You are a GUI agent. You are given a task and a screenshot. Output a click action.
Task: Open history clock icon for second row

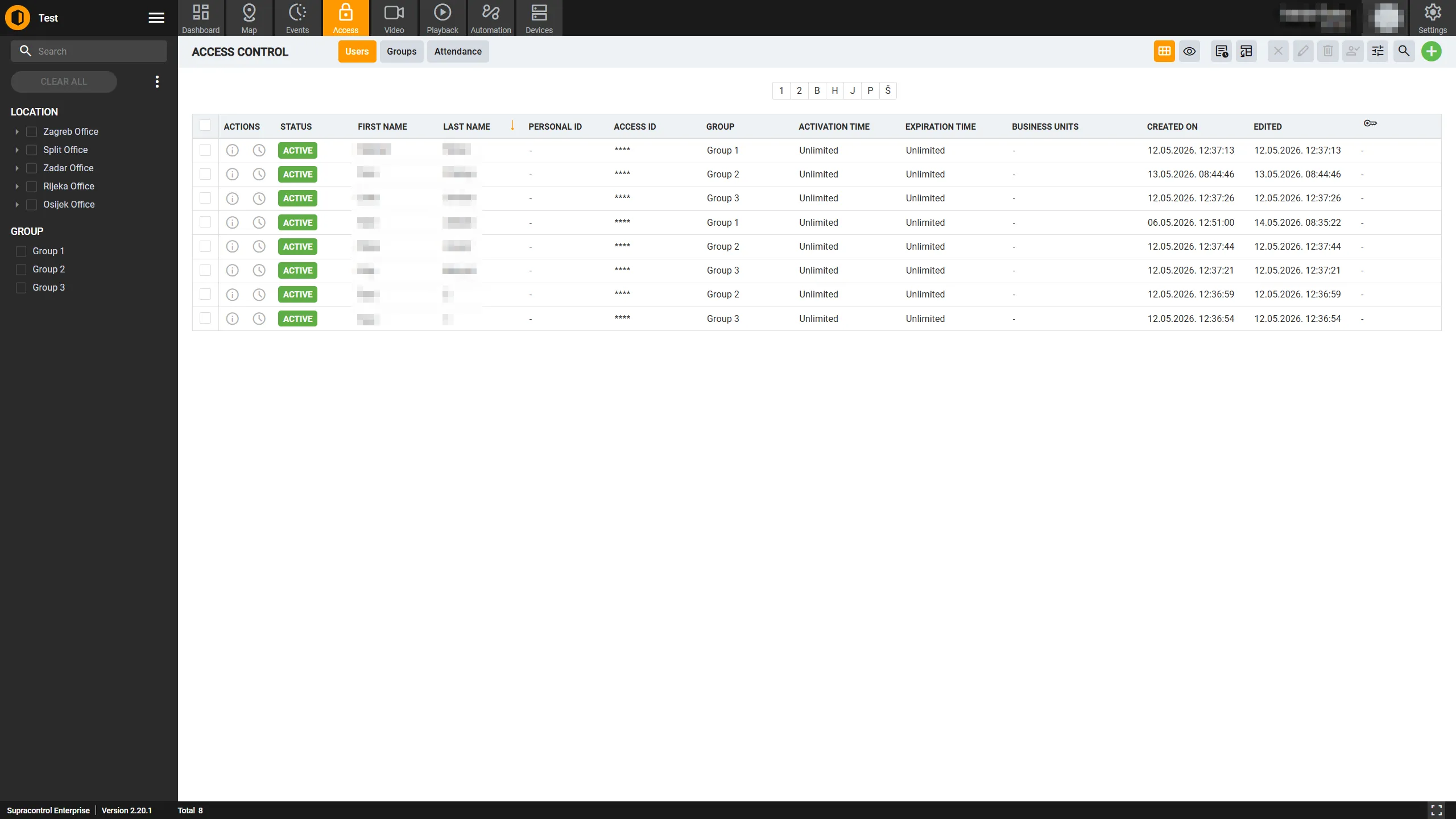pos(259,174)
